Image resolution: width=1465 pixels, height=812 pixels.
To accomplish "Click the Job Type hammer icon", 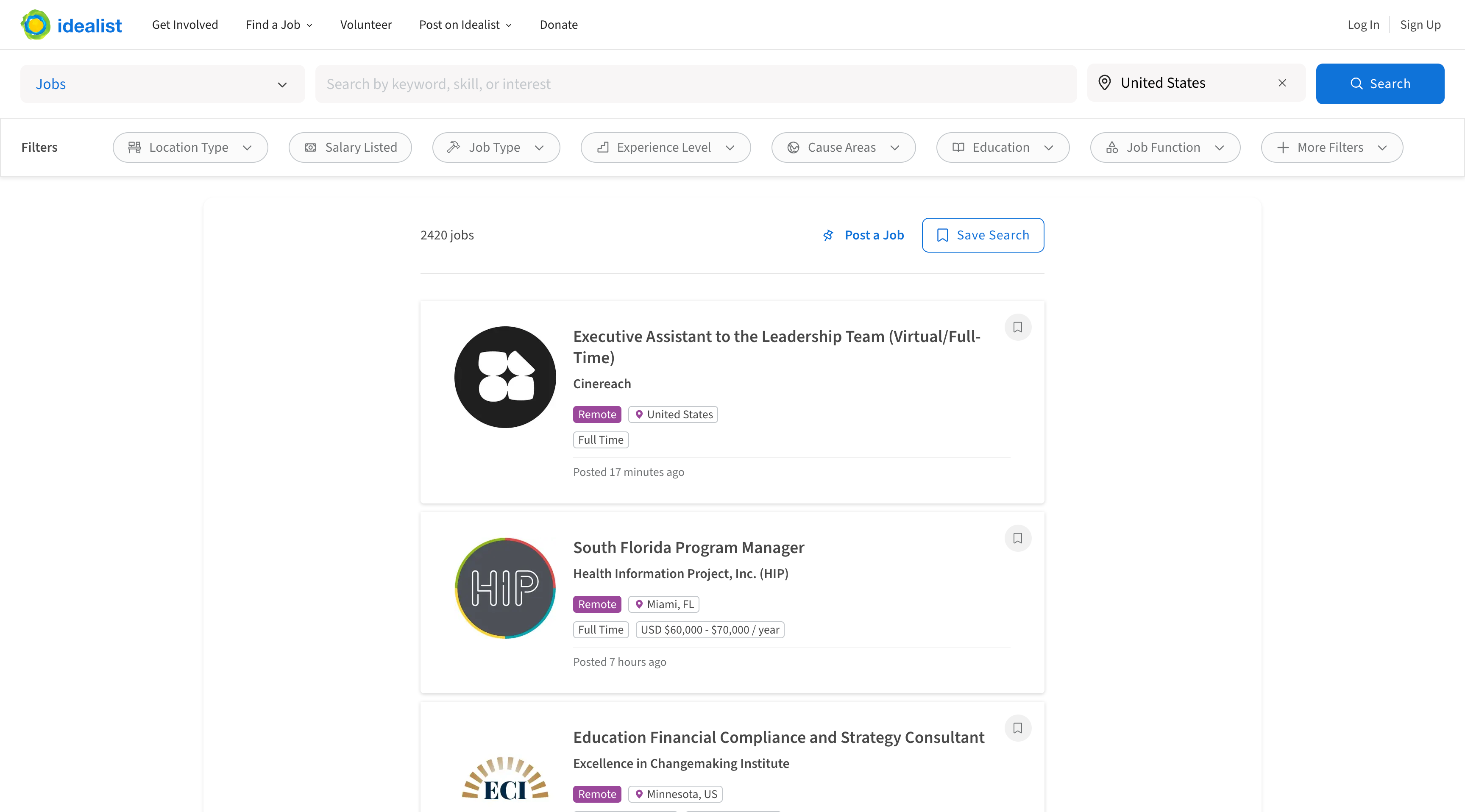I will click(x=453, y=147).
